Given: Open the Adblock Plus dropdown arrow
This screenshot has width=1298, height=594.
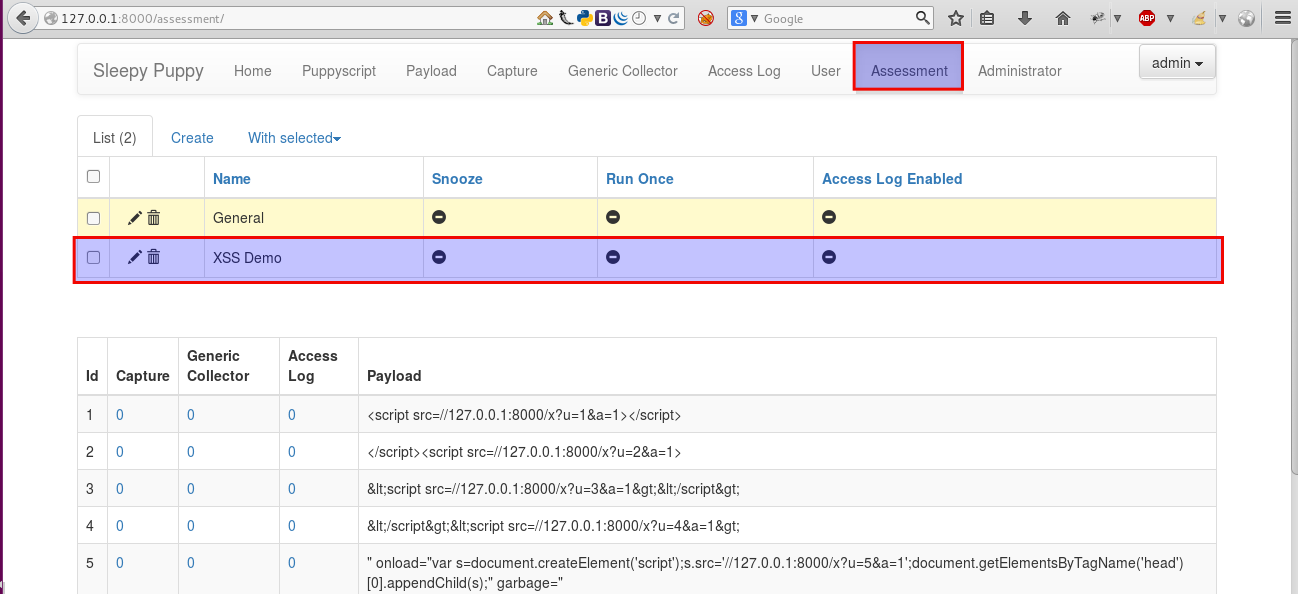Looking at the screenshot, I should tap(1169, 18).
